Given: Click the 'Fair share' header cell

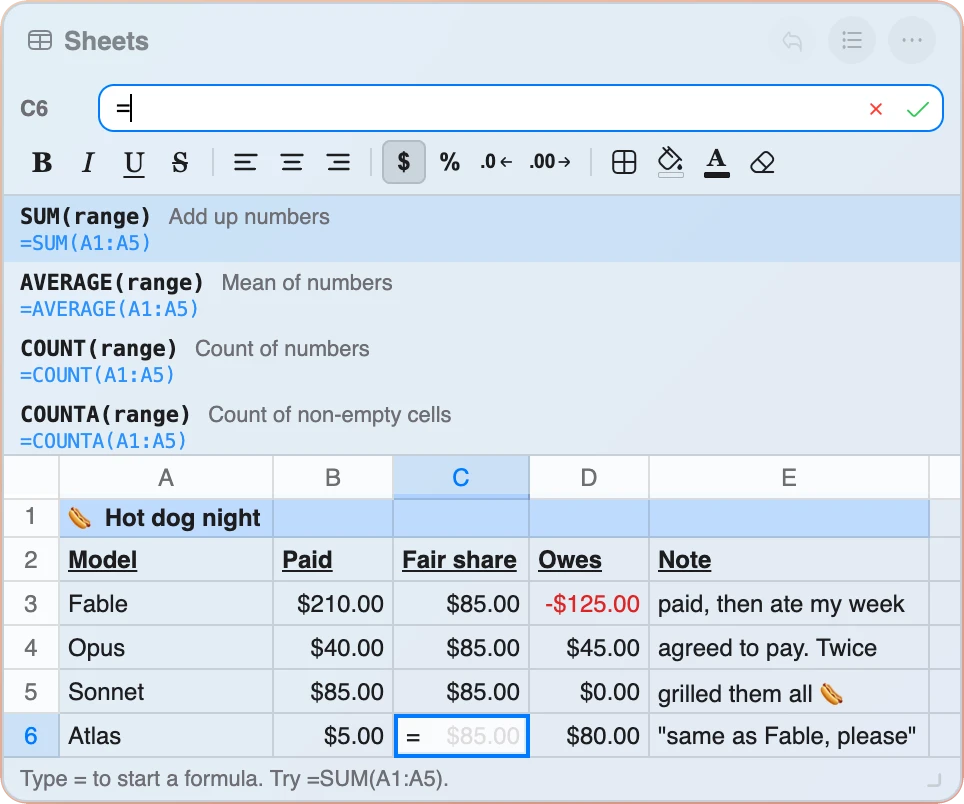Looking at the screenshot, I should pyautogui.click(x=461, y=560).
